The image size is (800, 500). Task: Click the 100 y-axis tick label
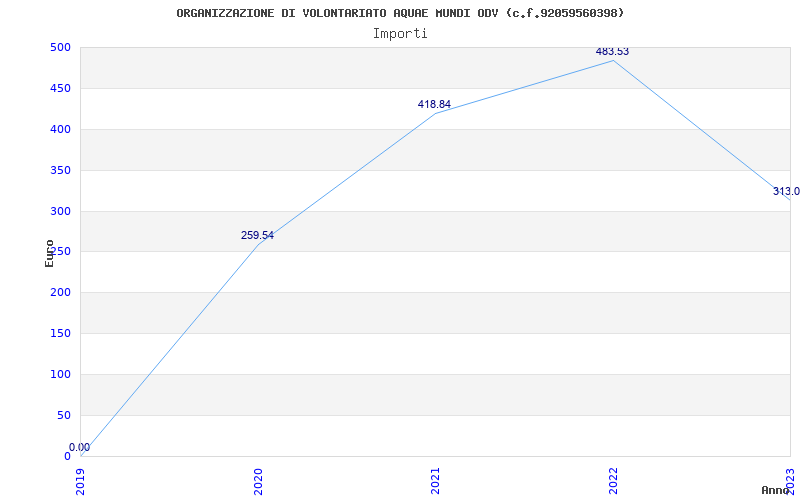(60, 374)
